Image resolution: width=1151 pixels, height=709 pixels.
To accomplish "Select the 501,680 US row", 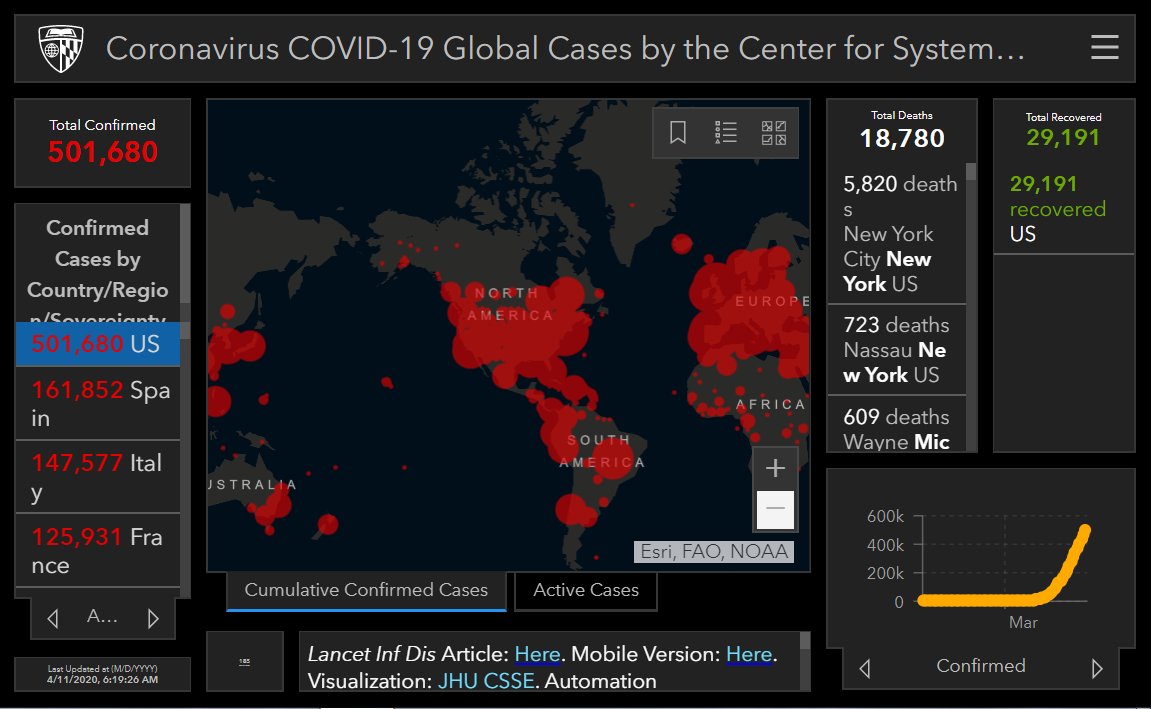I will [x=98, y=343].
